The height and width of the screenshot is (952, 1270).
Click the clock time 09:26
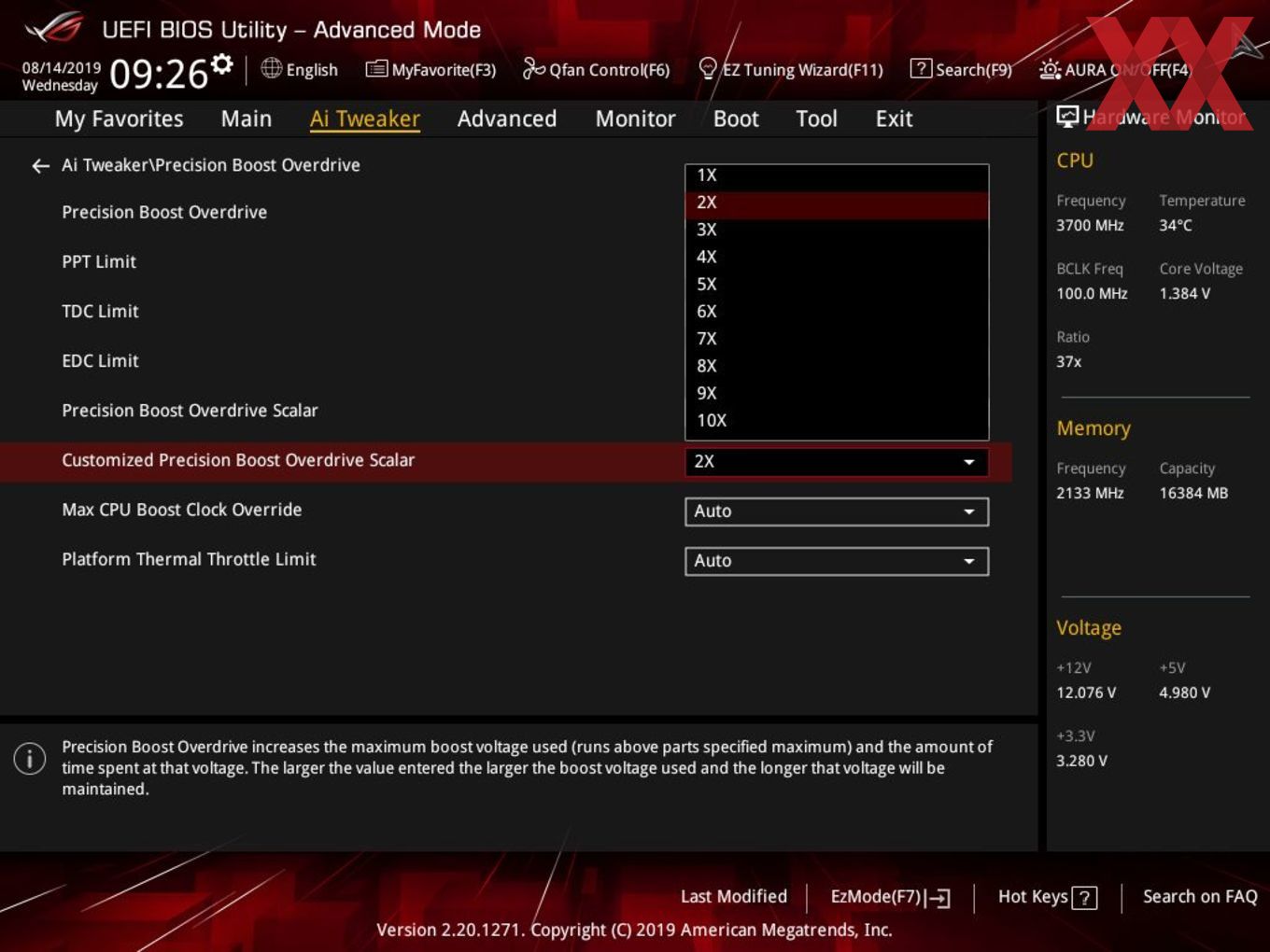(x=159, y=75)
